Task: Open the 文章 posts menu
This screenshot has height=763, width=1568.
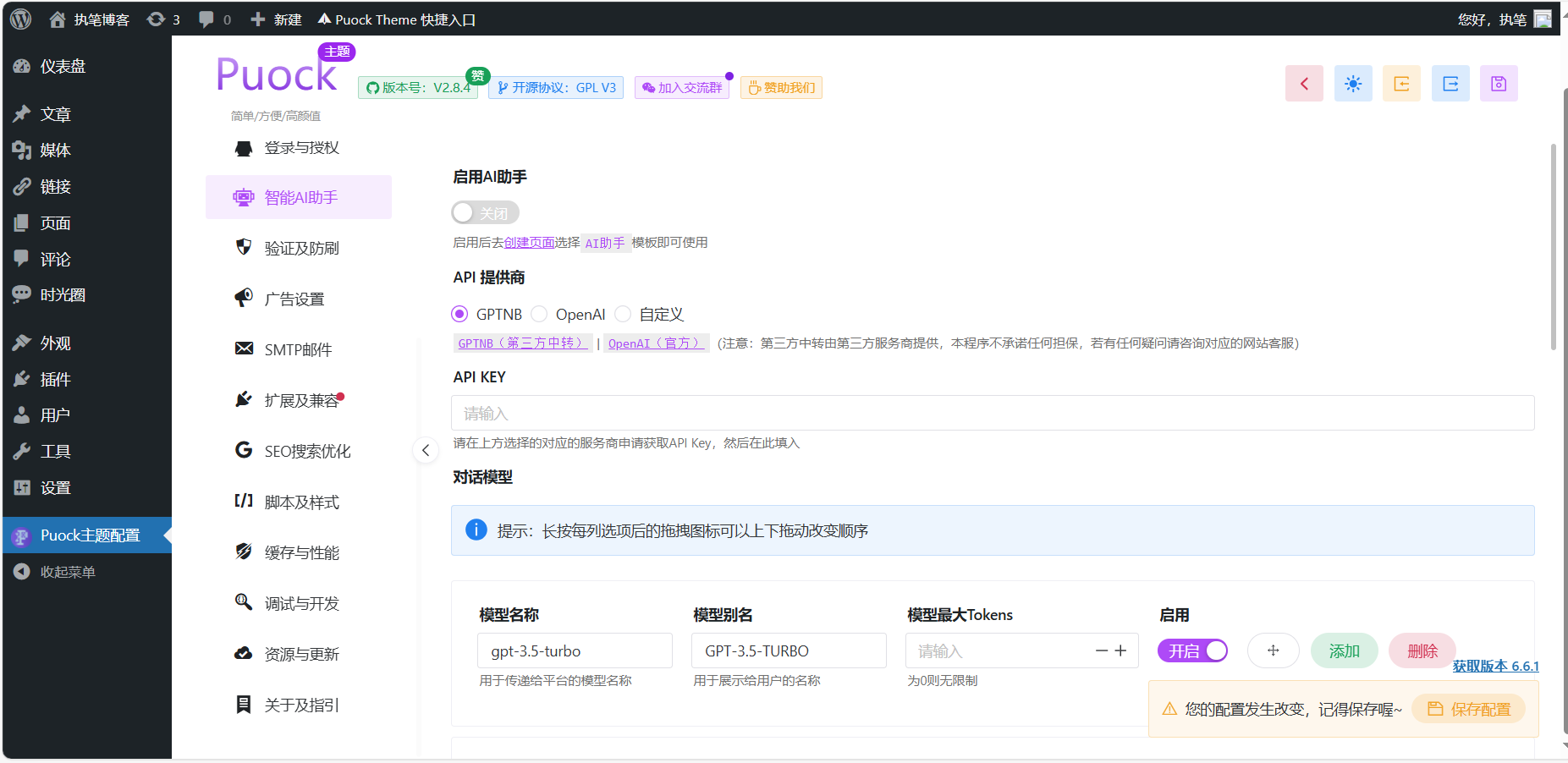Action: point(87,114)
